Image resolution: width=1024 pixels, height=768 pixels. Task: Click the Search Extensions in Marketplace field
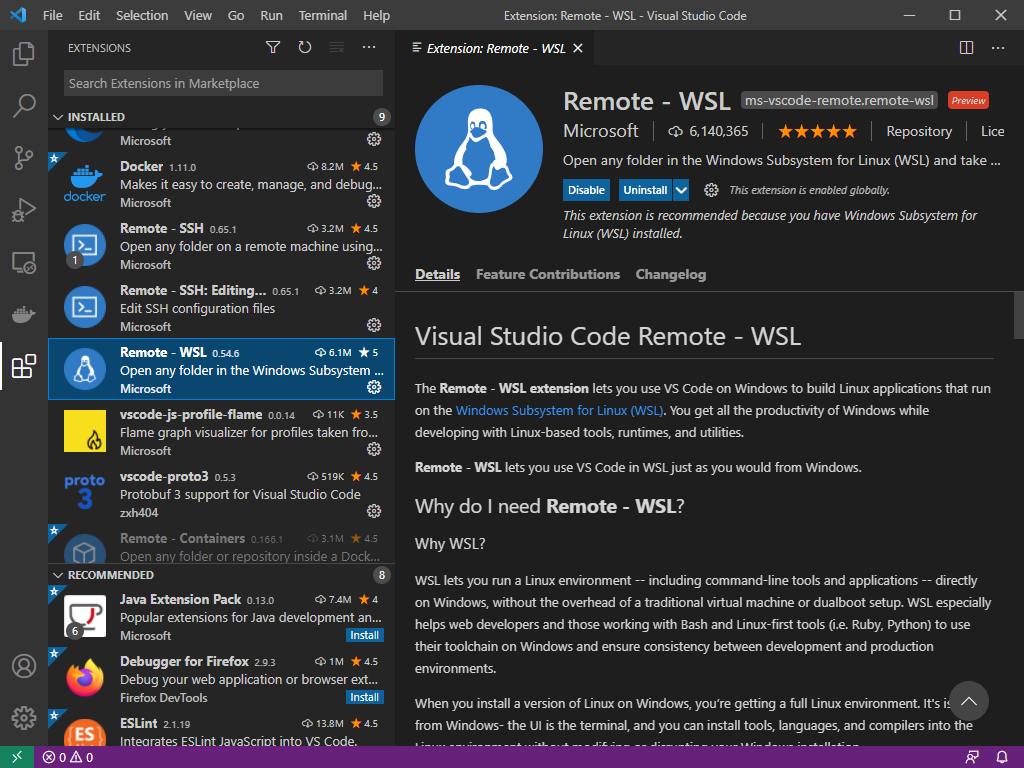[x=223, y=84]
